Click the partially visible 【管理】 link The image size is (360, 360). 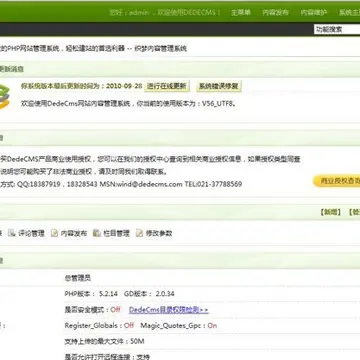tap(354, 212)
